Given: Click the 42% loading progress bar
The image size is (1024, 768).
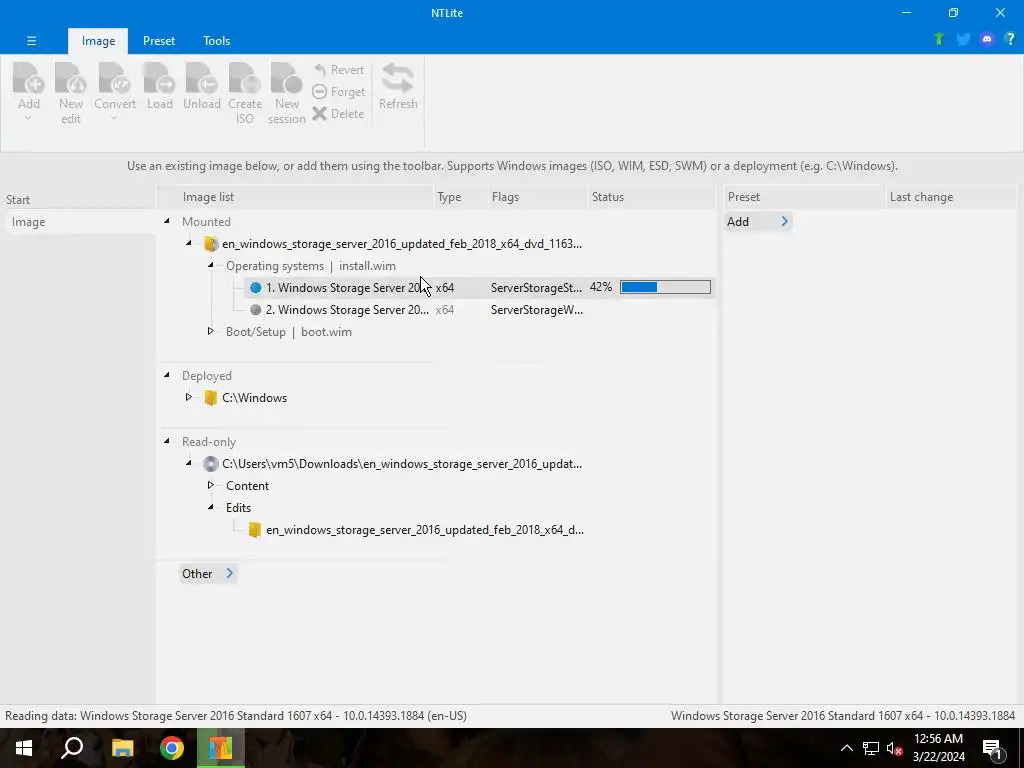Looking at the screenshot, I should (x=665, y=287).
